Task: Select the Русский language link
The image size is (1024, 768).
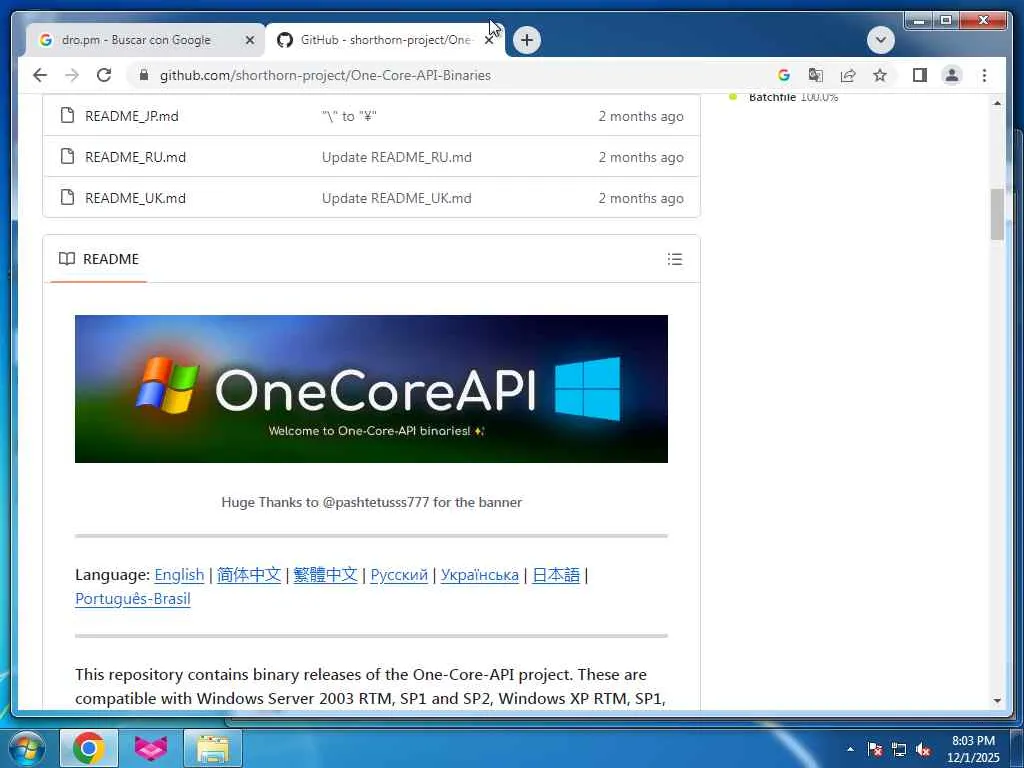Action: 399,575
